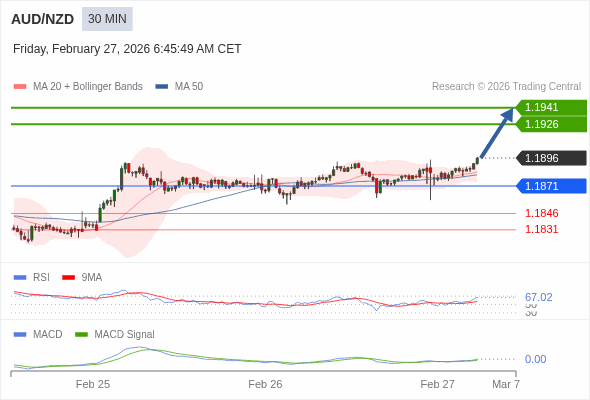Click the RSI blue legend swatch
This screenshot has height=400, width=590.
[x=20, y=278]
